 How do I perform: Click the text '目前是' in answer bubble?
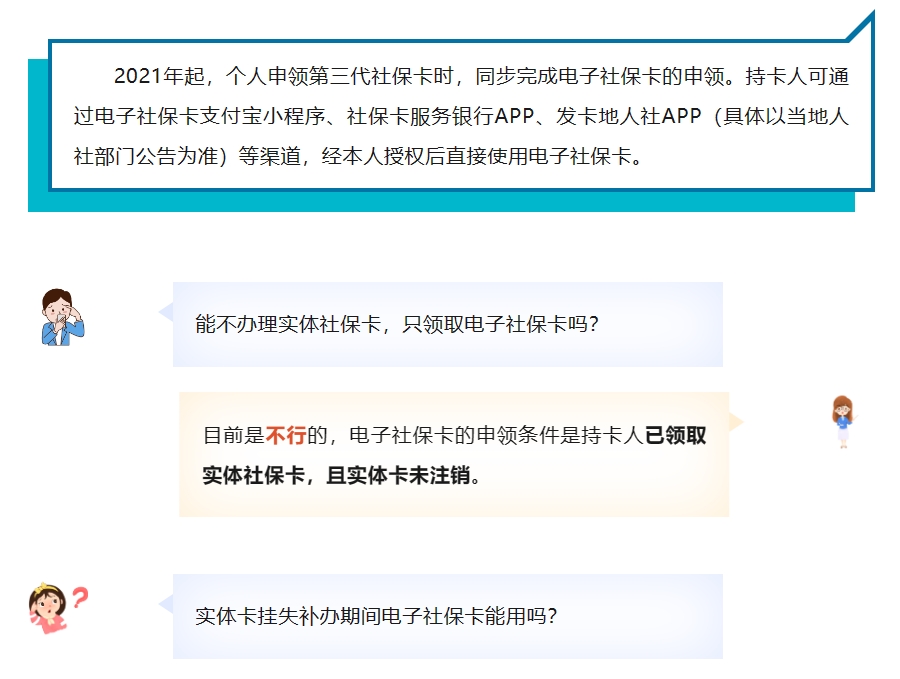point(234,435)
